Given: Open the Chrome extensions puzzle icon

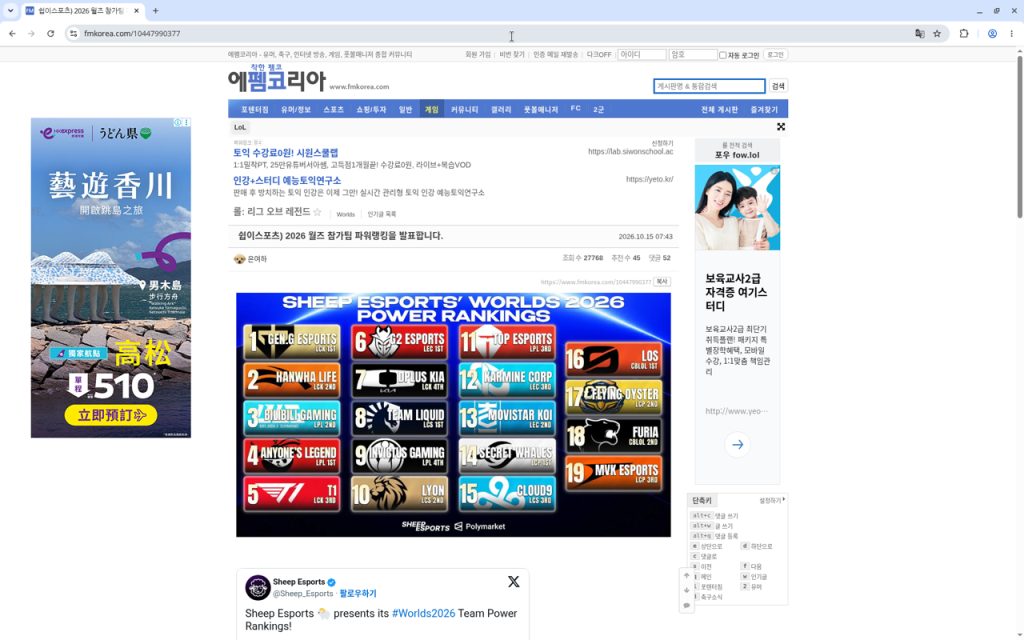Looking at the screenshot, I should (x=964, y=33).
